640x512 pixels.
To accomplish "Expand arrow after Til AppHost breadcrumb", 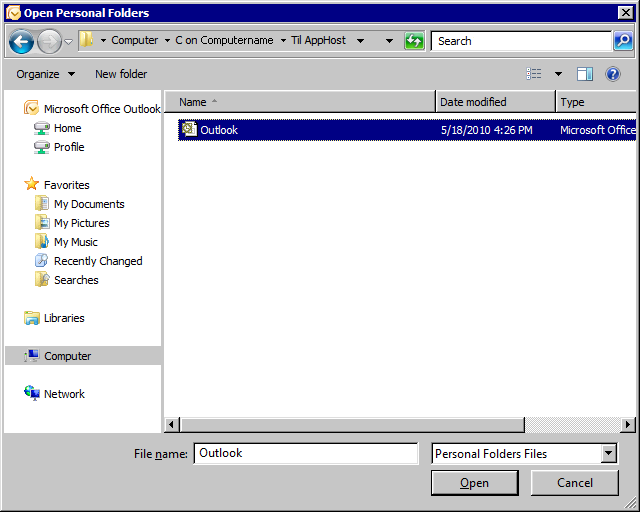I will pyautogui.click(x=360, y=40).
